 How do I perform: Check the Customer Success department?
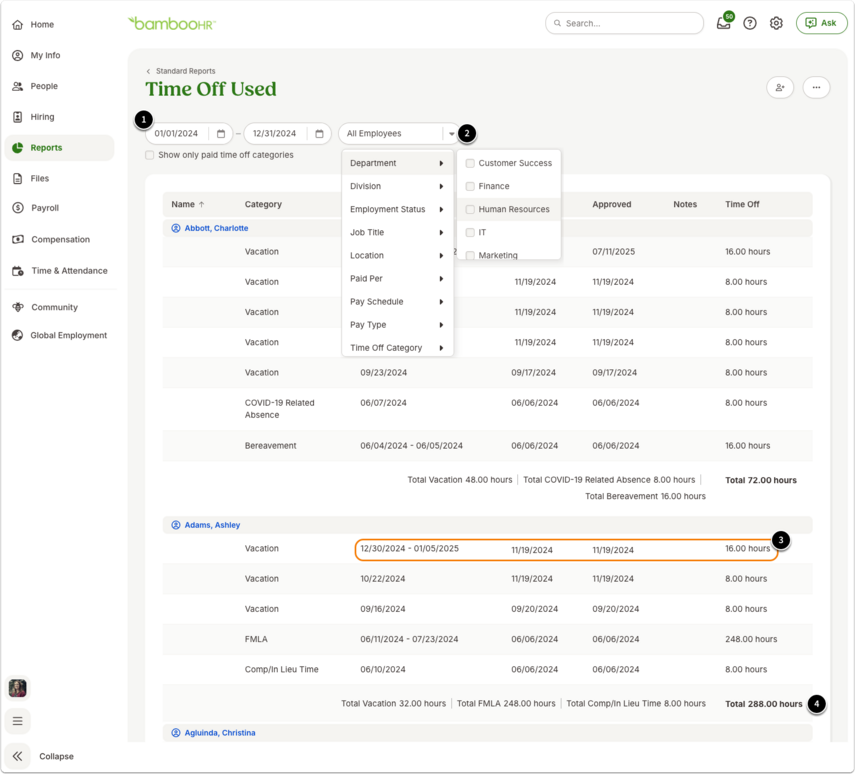(x=470, y=163)
